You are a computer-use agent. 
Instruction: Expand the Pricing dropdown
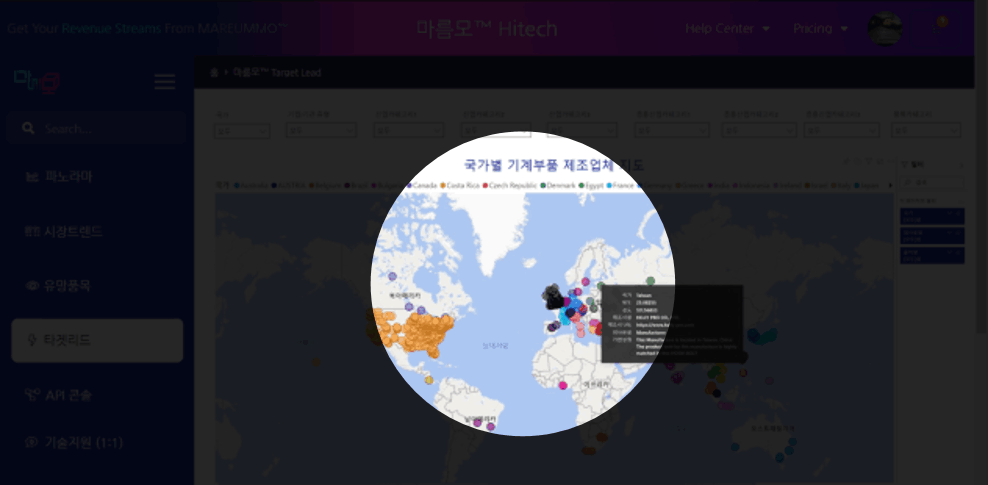[820, 28]
